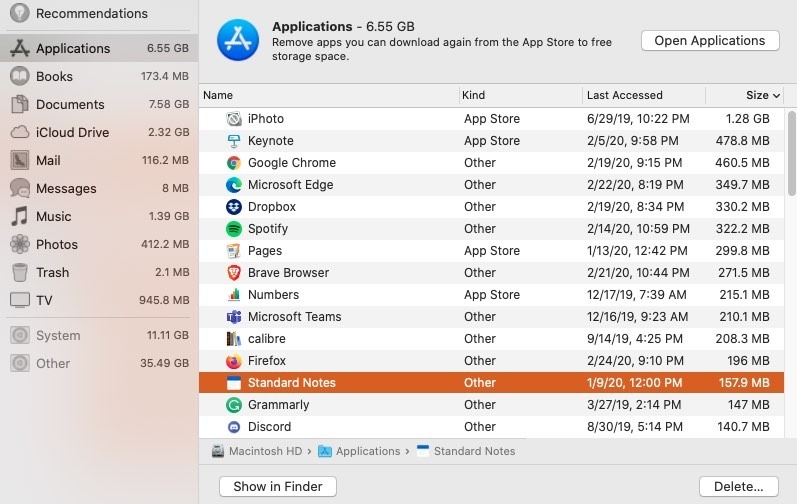
Task: Sort list by Size column chevron
Action: tap(776, 96)
